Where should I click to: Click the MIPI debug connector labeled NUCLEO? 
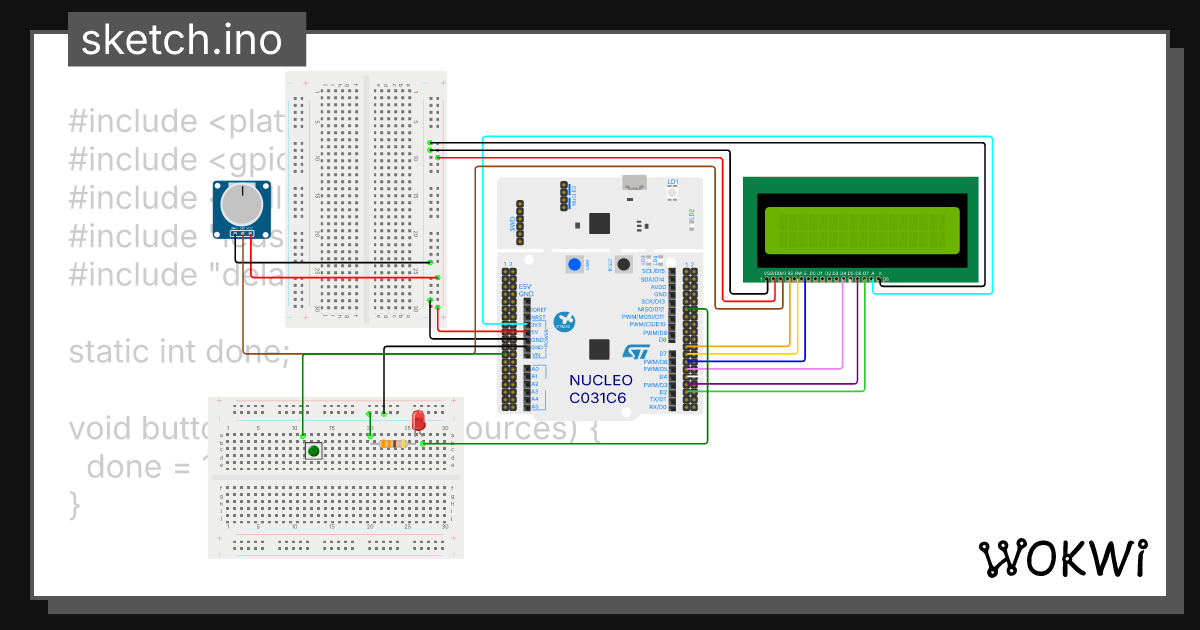[x=564, y=196]
